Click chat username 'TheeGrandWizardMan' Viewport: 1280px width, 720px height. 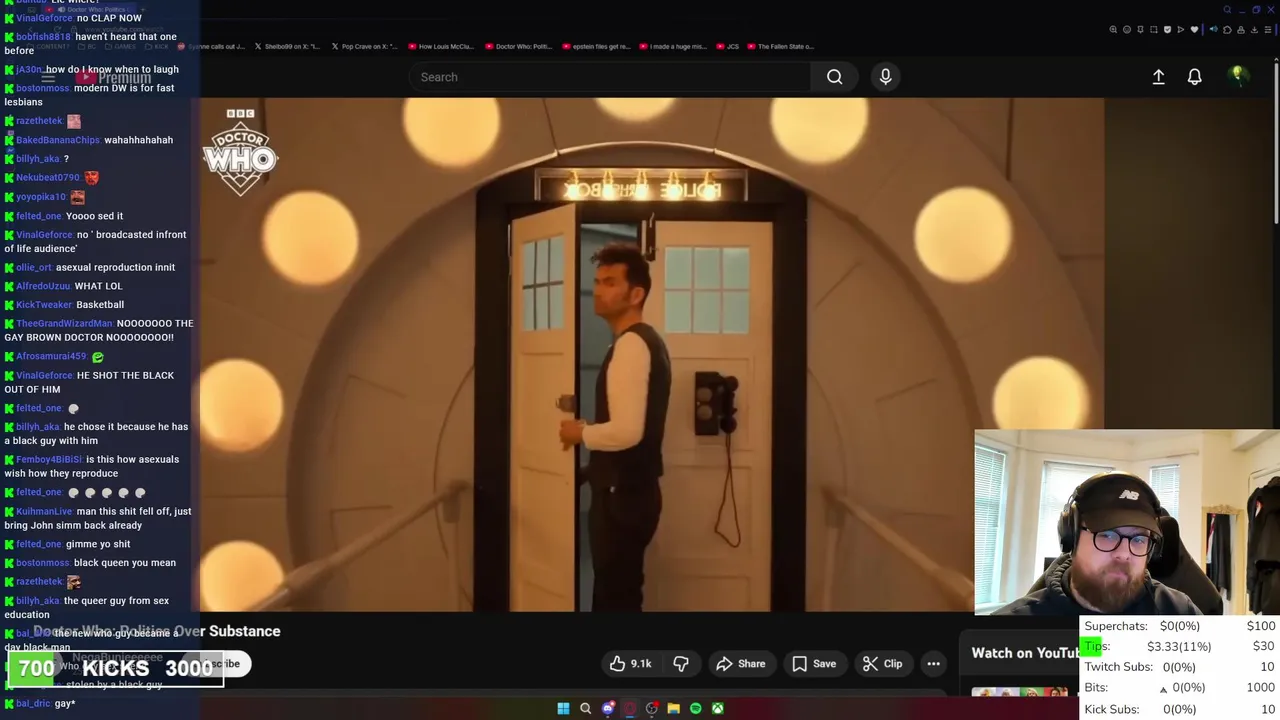point(64,324)
